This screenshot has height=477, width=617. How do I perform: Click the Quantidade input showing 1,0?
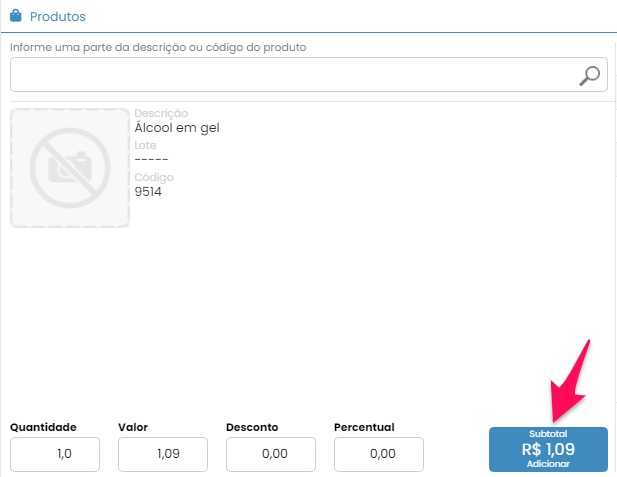click(55, 454)
